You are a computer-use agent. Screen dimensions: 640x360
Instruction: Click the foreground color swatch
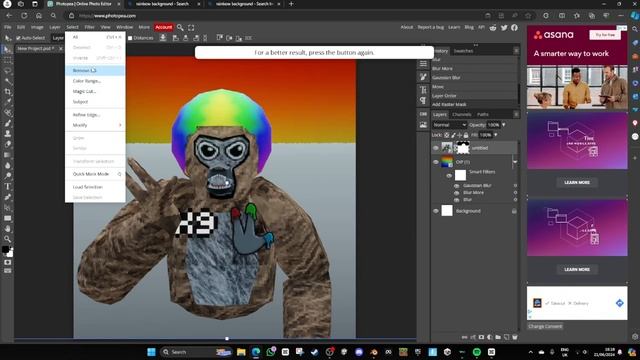pos(5,249)
